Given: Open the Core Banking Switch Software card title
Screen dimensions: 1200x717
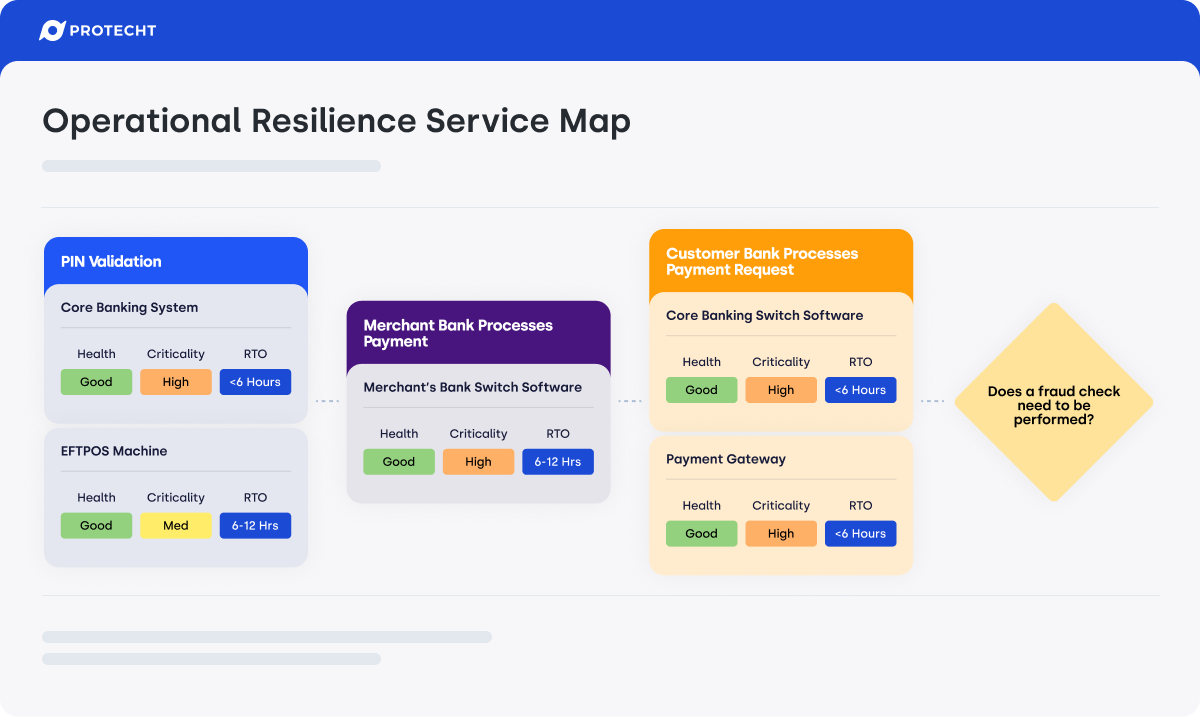Looking at the screenshot, I should click(x=765, y=315).
